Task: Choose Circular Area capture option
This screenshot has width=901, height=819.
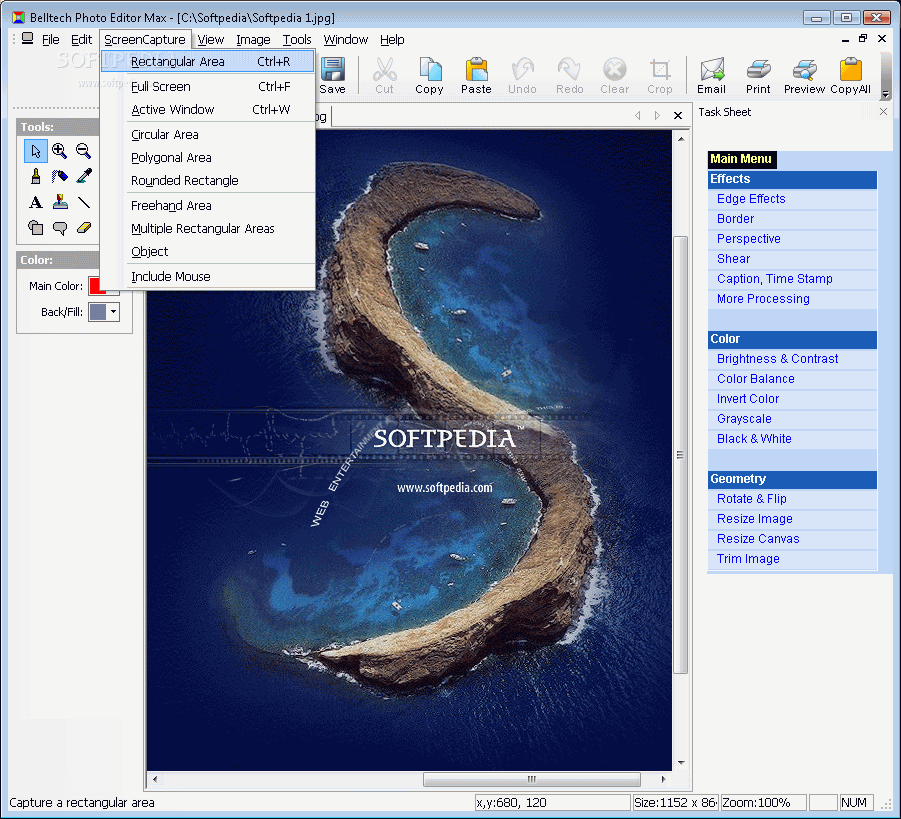Action: coord(209,135)
